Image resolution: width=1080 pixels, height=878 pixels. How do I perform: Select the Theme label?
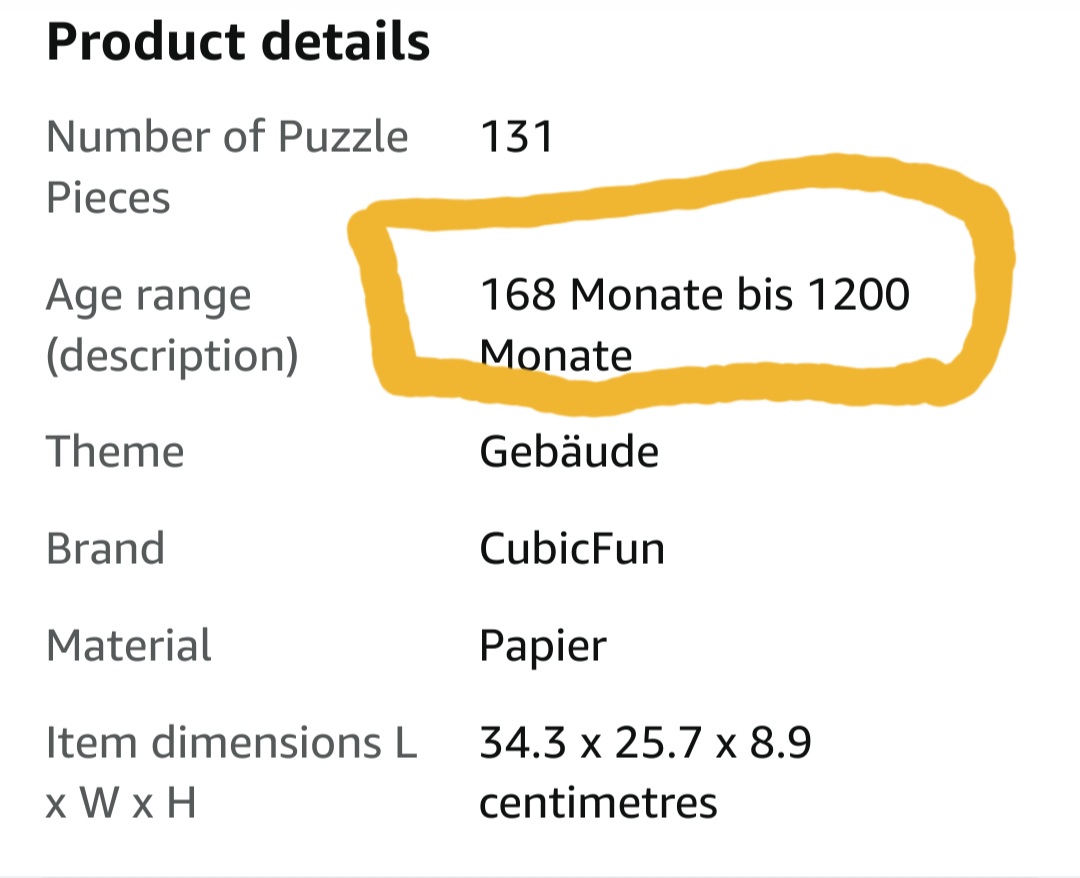point(115,452)
